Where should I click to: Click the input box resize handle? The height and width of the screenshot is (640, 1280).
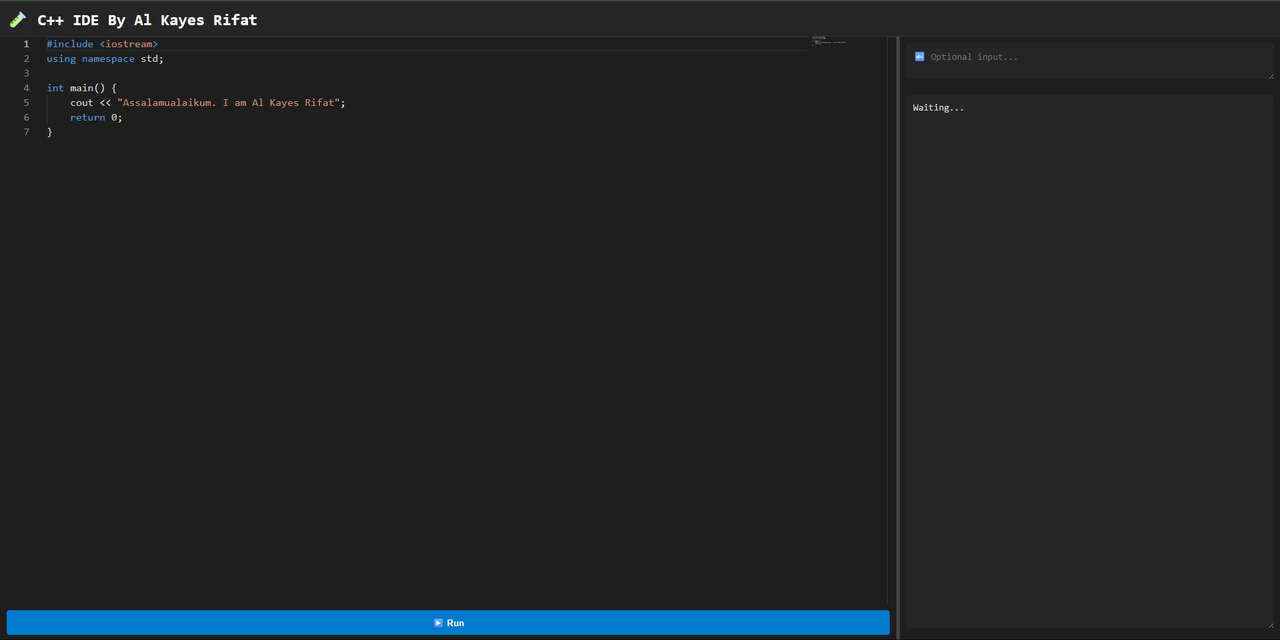[x=1271, y=75]
